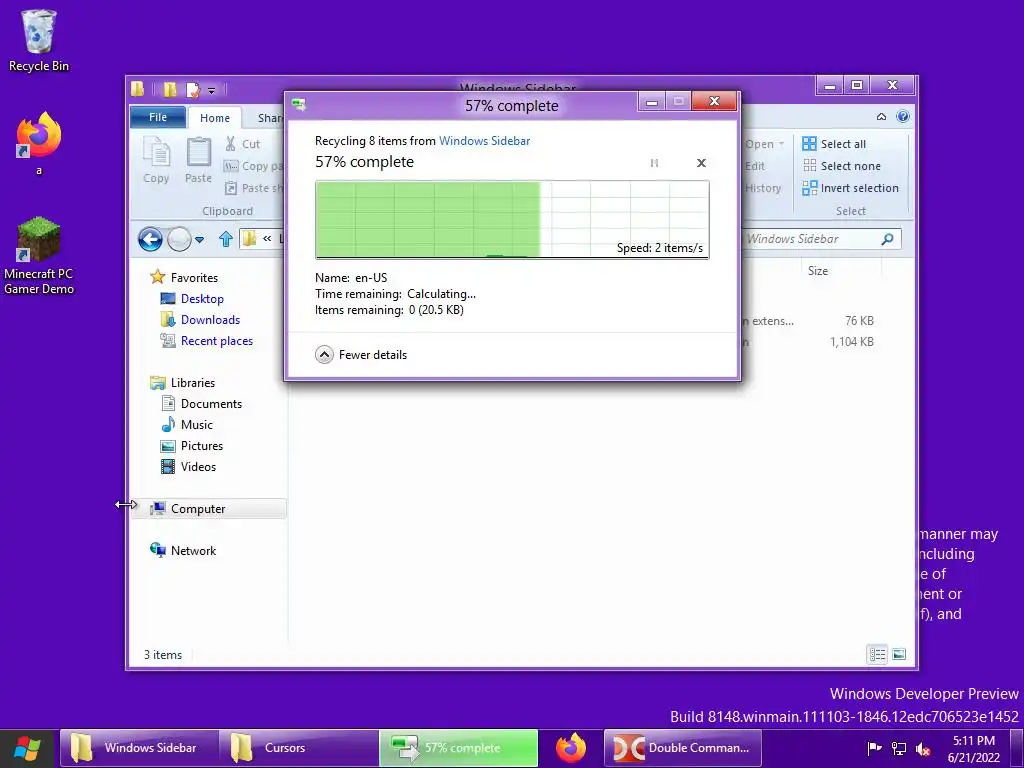The image size is (1024, 768).
Task: Open Windows Sidebar link in progress dialog
Action: click(484, 140)
